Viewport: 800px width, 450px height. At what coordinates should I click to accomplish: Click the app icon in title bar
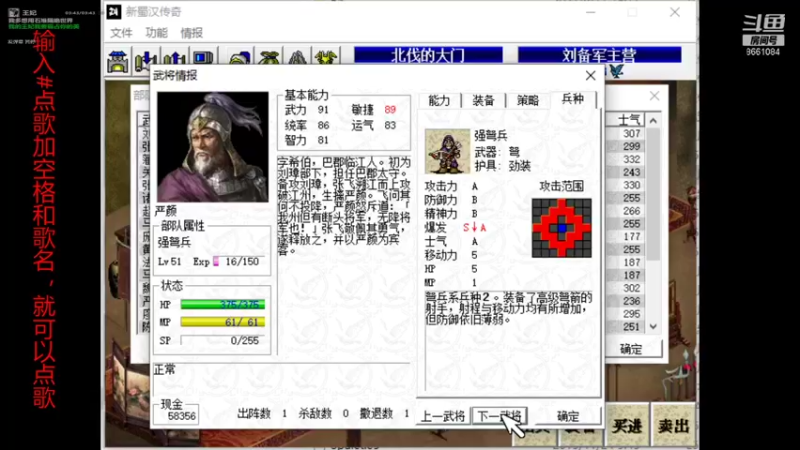(114, 12)
